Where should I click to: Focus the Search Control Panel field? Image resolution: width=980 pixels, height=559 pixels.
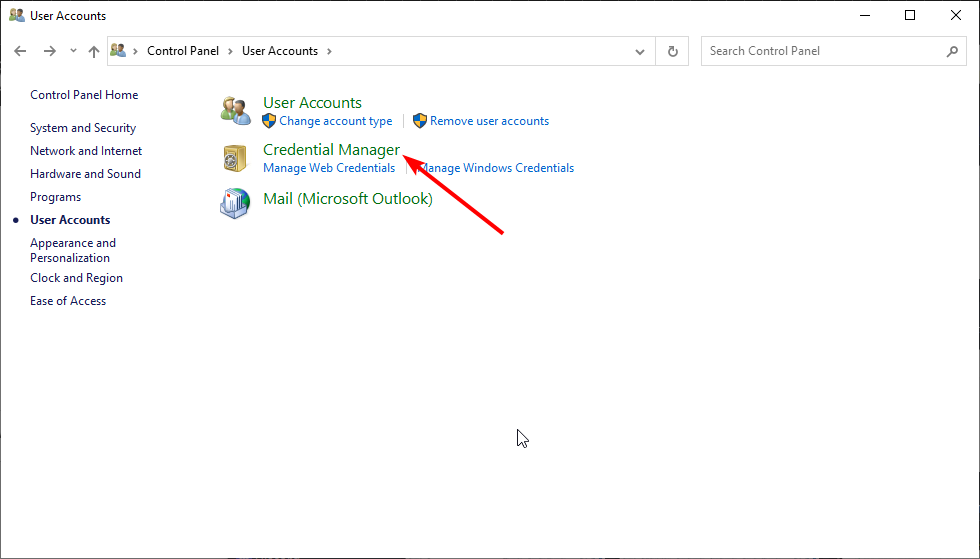[x=823, y=51]
